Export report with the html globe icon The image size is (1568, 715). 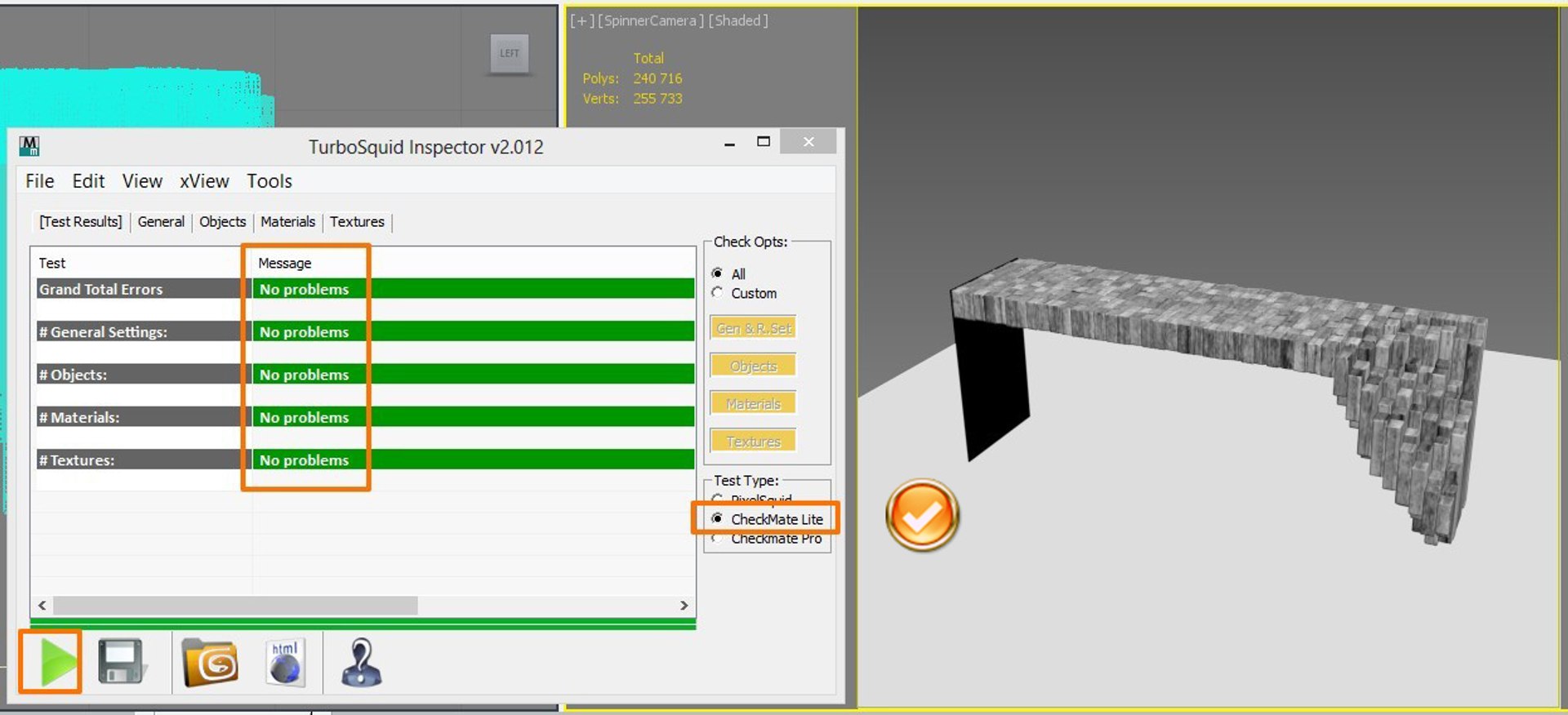285,662
